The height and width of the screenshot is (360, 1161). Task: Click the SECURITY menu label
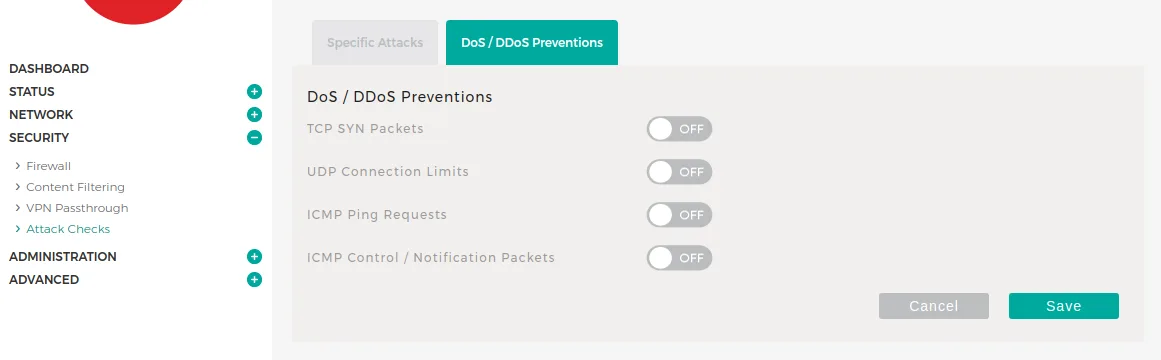click(x=39, y=138)
